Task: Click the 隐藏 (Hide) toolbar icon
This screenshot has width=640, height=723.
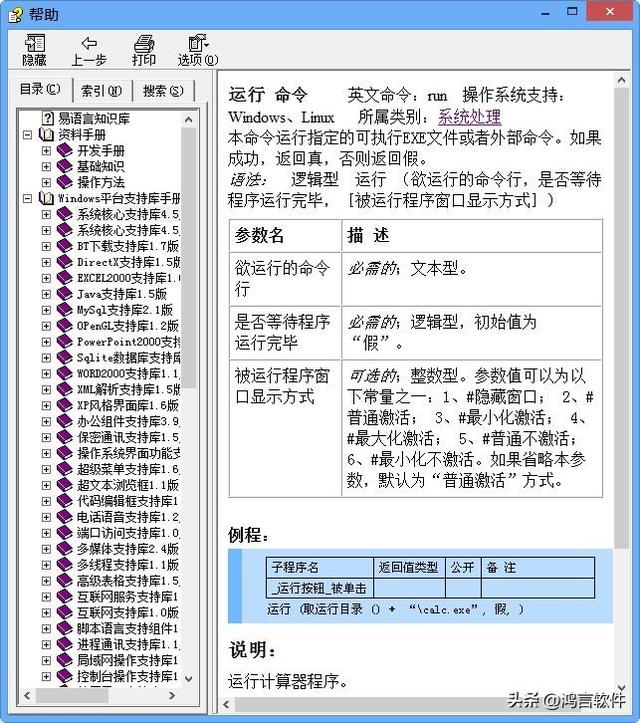Action: click(35, 42)
